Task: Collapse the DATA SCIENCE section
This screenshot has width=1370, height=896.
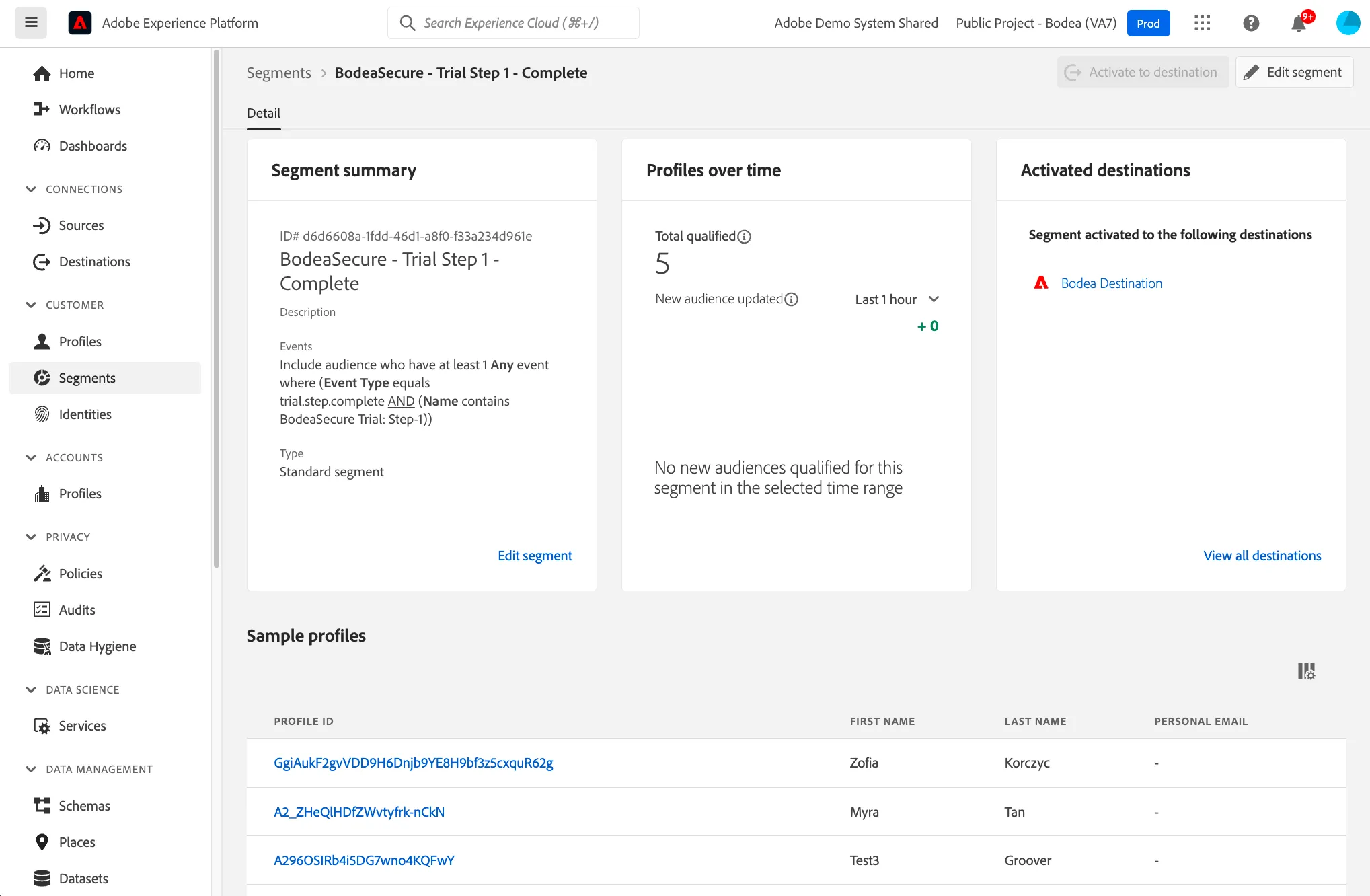Action: (x=73, y=689)
